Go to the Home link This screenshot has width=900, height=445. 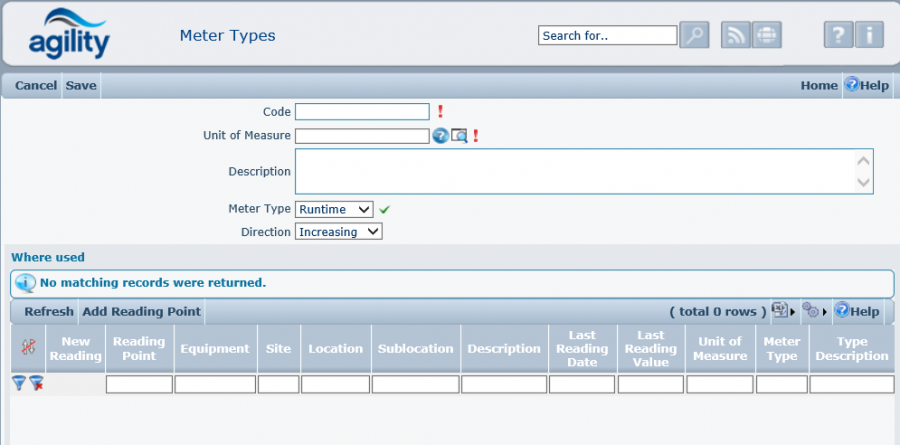[819, 85]
